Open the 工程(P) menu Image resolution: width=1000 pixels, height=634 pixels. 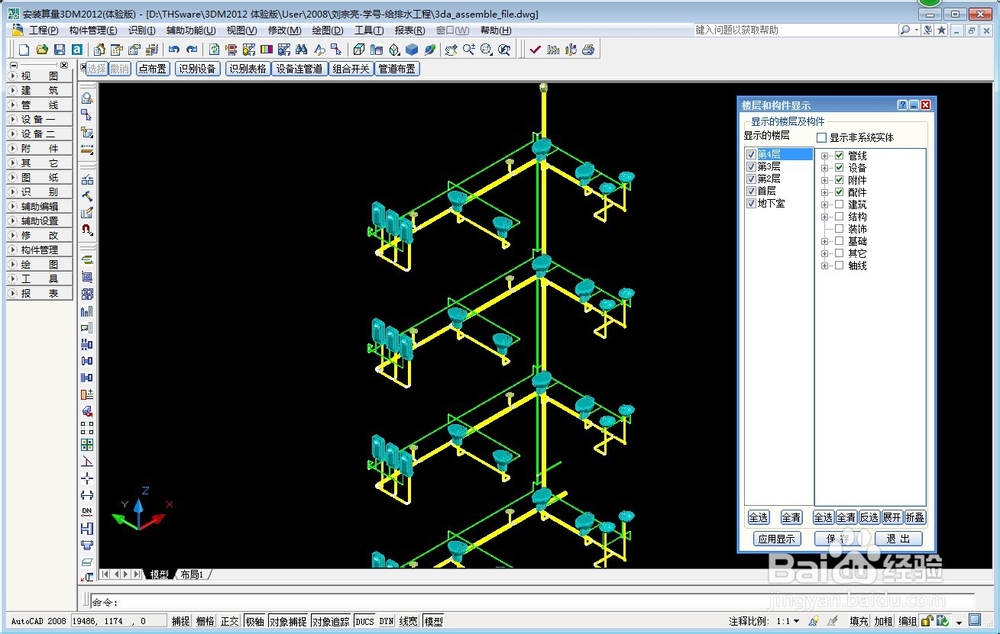tap(43, 30)
